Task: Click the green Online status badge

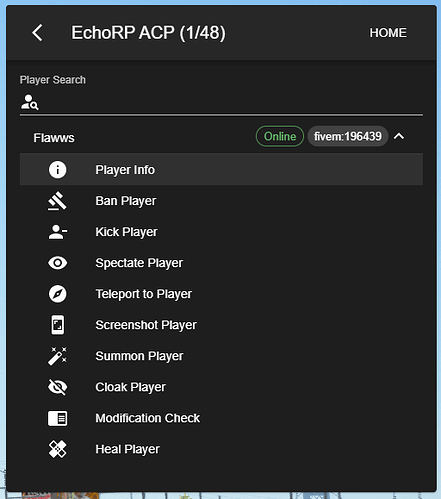Action: pos(280,136)
